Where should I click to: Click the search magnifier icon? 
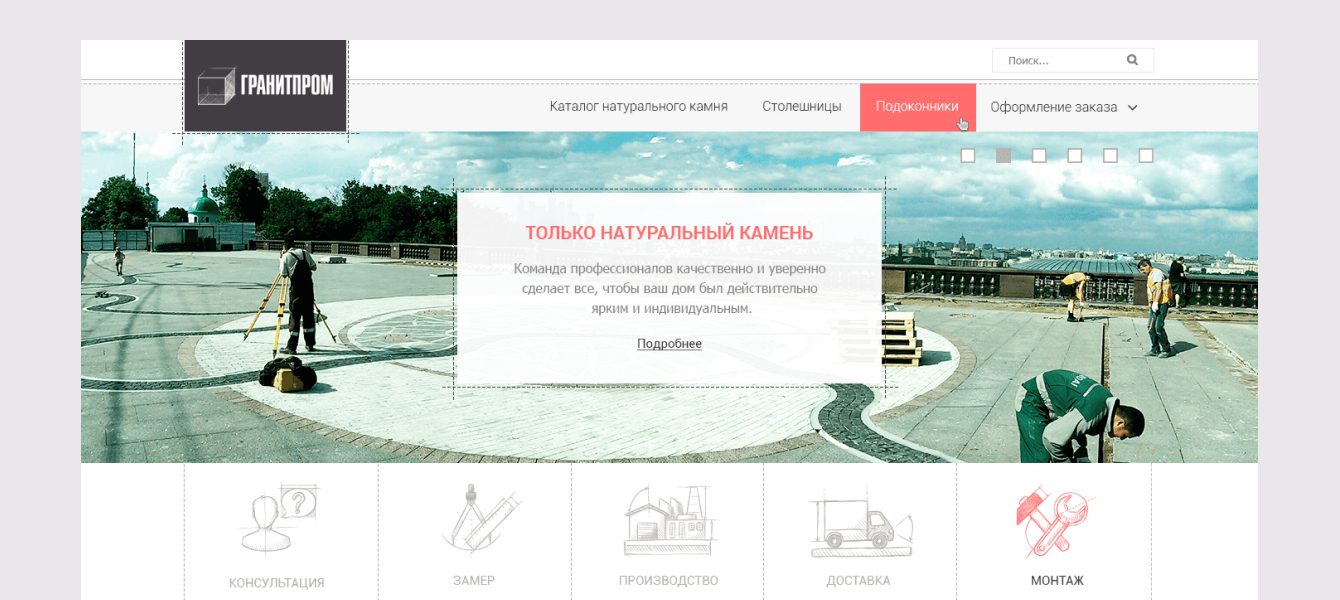coord(1132,60)
